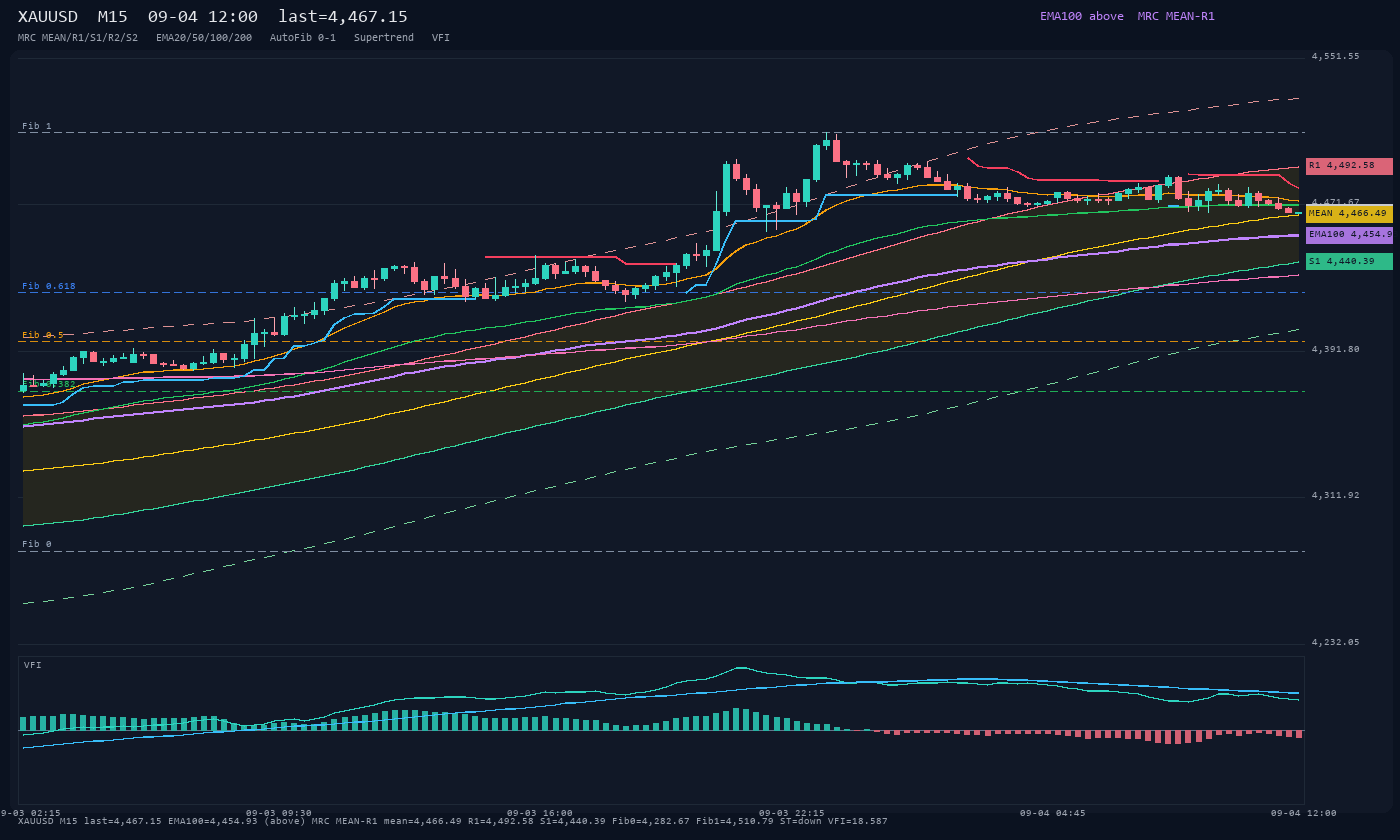Select the 'Supertrend' indicator label
1400x840 pixels.
pos(384,38)
